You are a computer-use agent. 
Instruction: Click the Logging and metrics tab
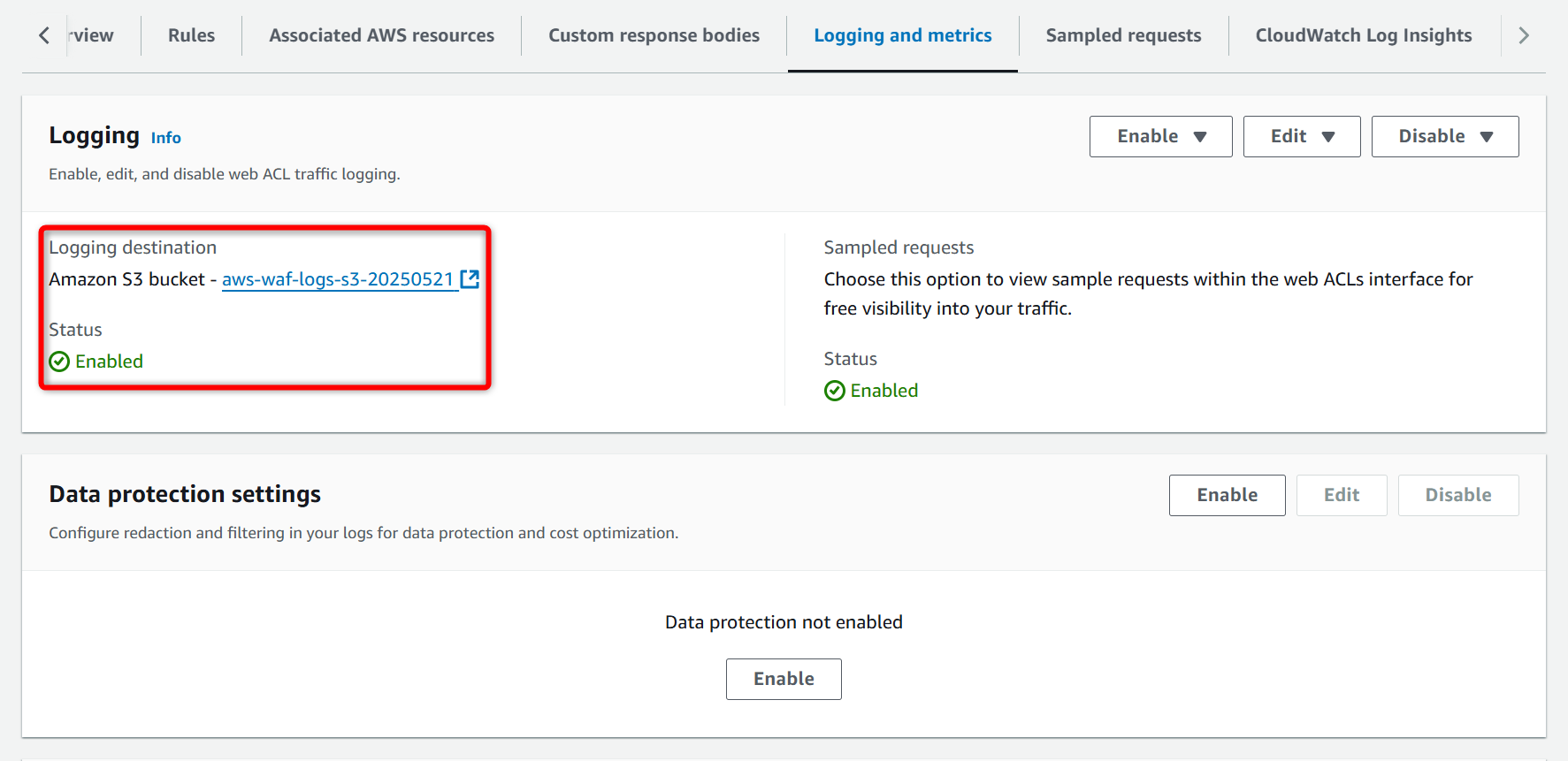(902, 35)
